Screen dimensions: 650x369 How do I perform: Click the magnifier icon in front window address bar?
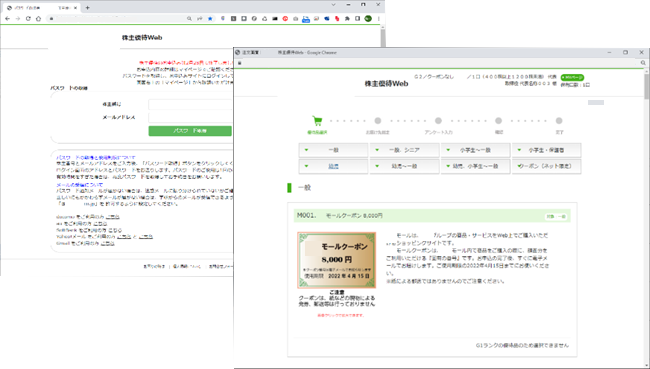tap(643, 63)
